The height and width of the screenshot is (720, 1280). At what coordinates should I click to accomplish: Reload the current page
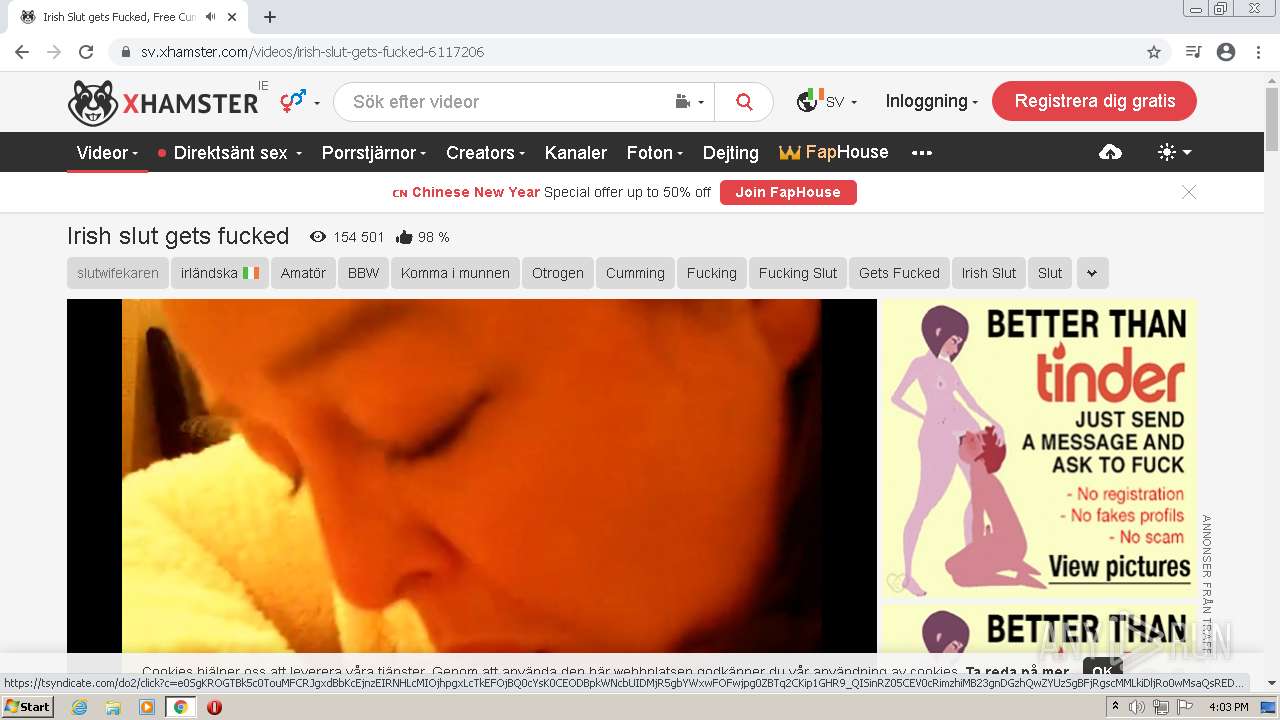[x=86, y=52]
